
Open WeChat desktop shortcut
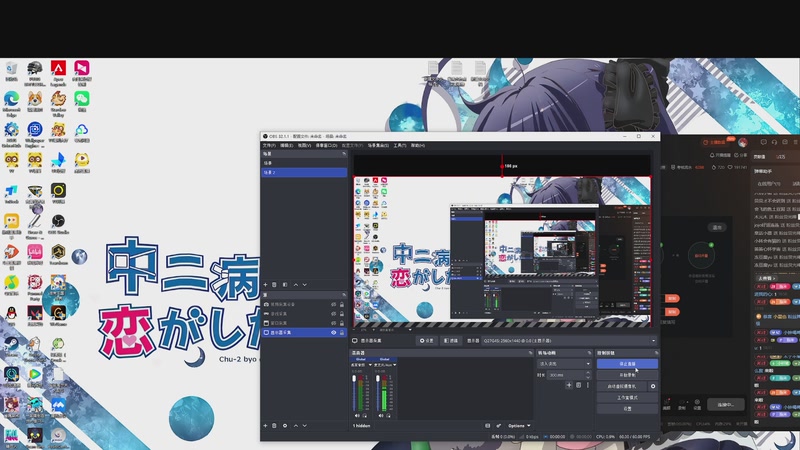pos(82,102)
